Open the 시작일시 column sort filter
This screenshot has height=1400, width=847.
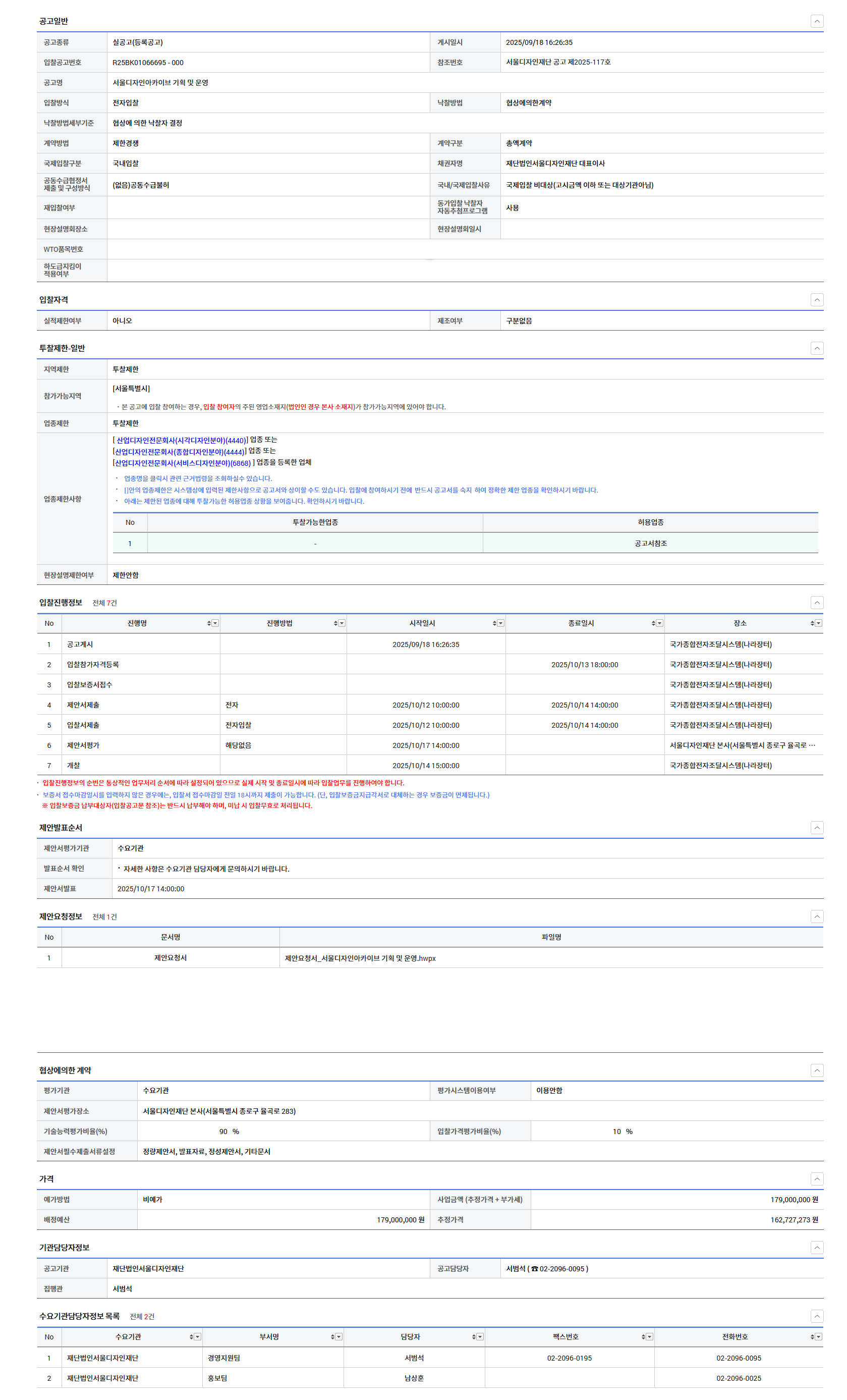click(x=498, y=623)
